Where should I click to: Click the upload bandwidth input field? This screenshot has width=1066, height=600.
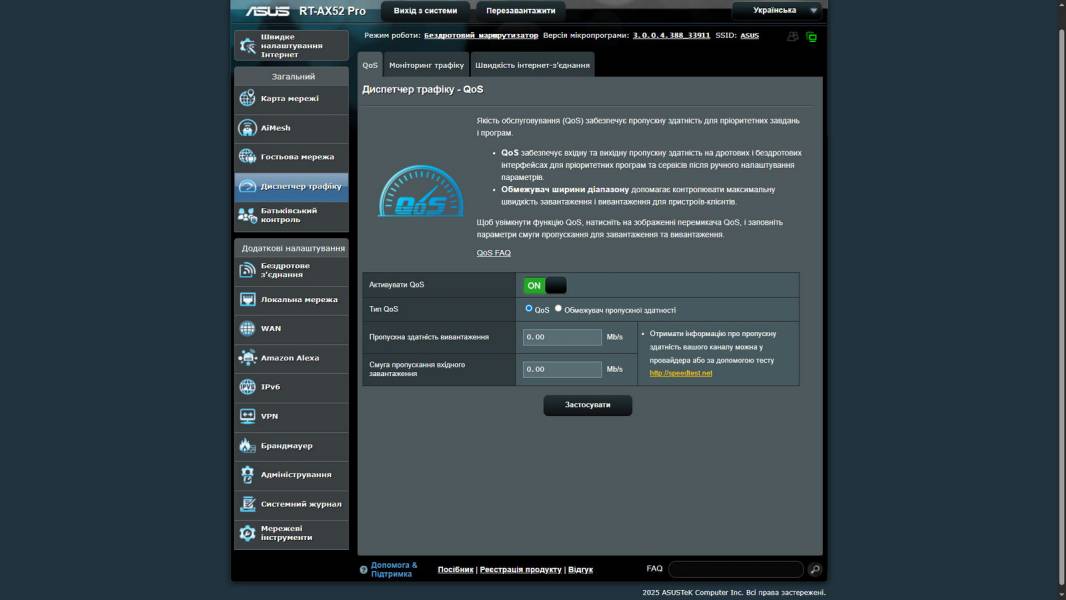click(561, 337)
